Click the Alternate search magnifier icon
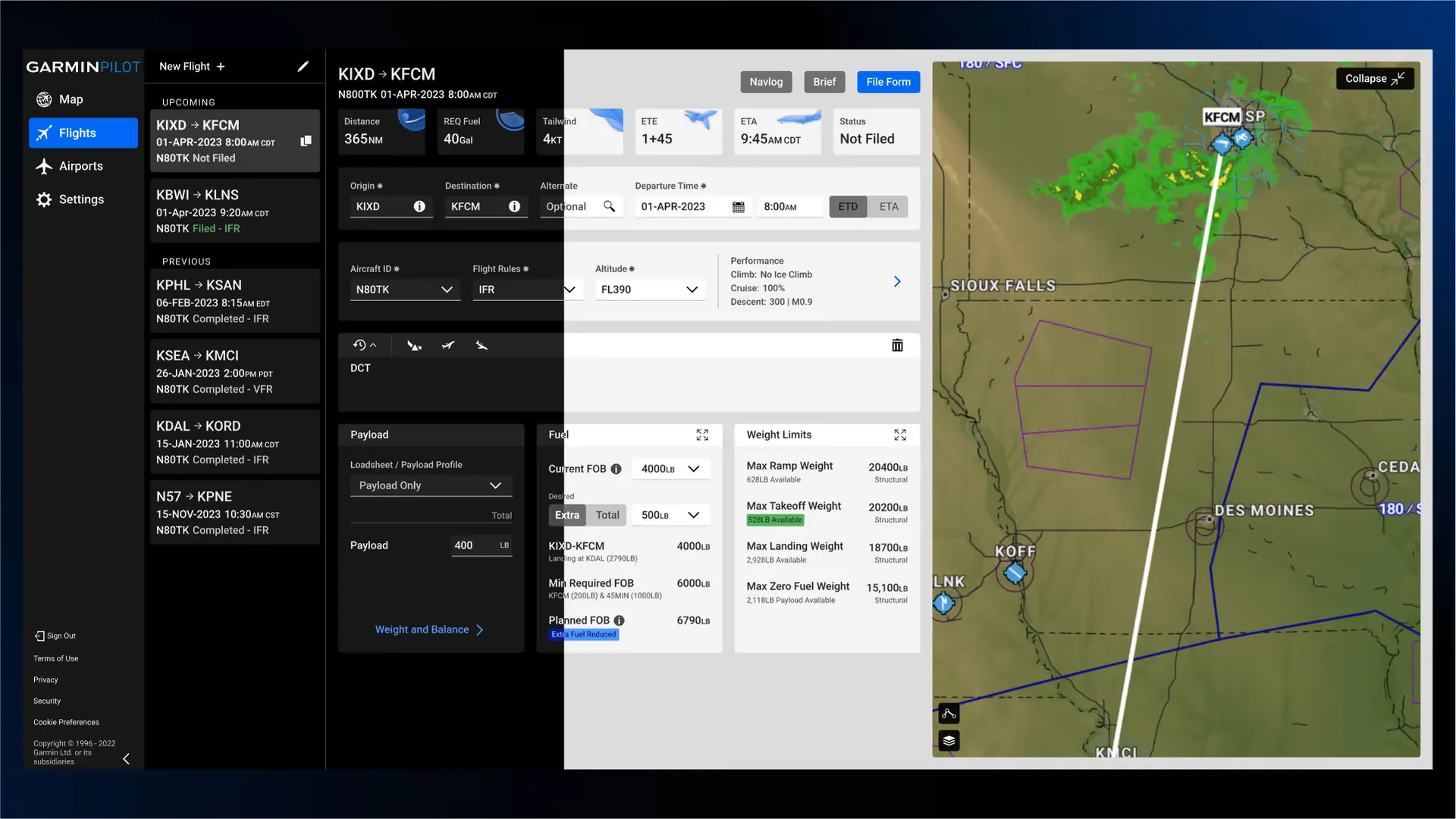This screenshot has width=1456, height=819. 609,206
